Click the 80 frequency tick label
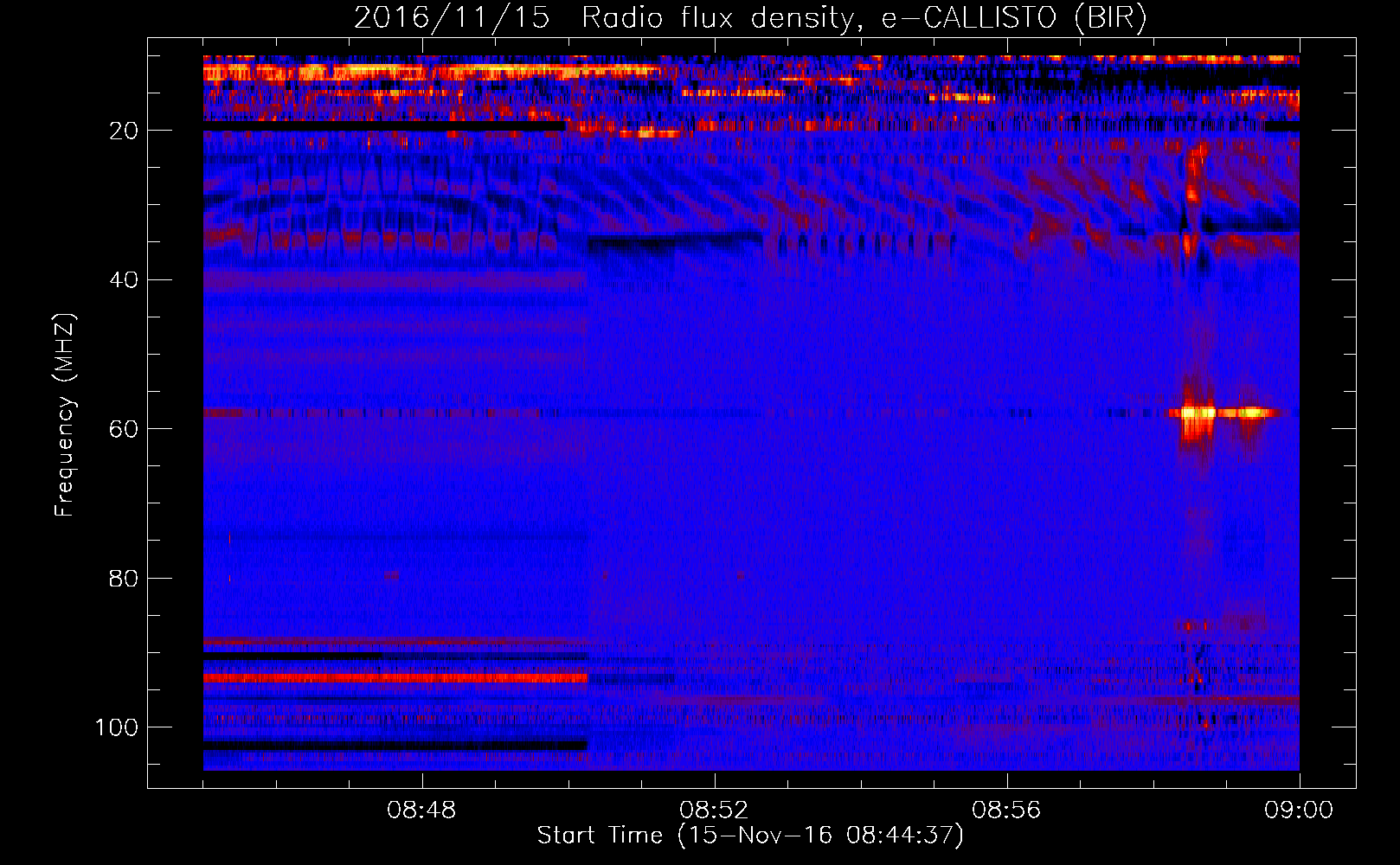Image resolution: width=1400 pixels, height=865 pixels. click(125, 578)
